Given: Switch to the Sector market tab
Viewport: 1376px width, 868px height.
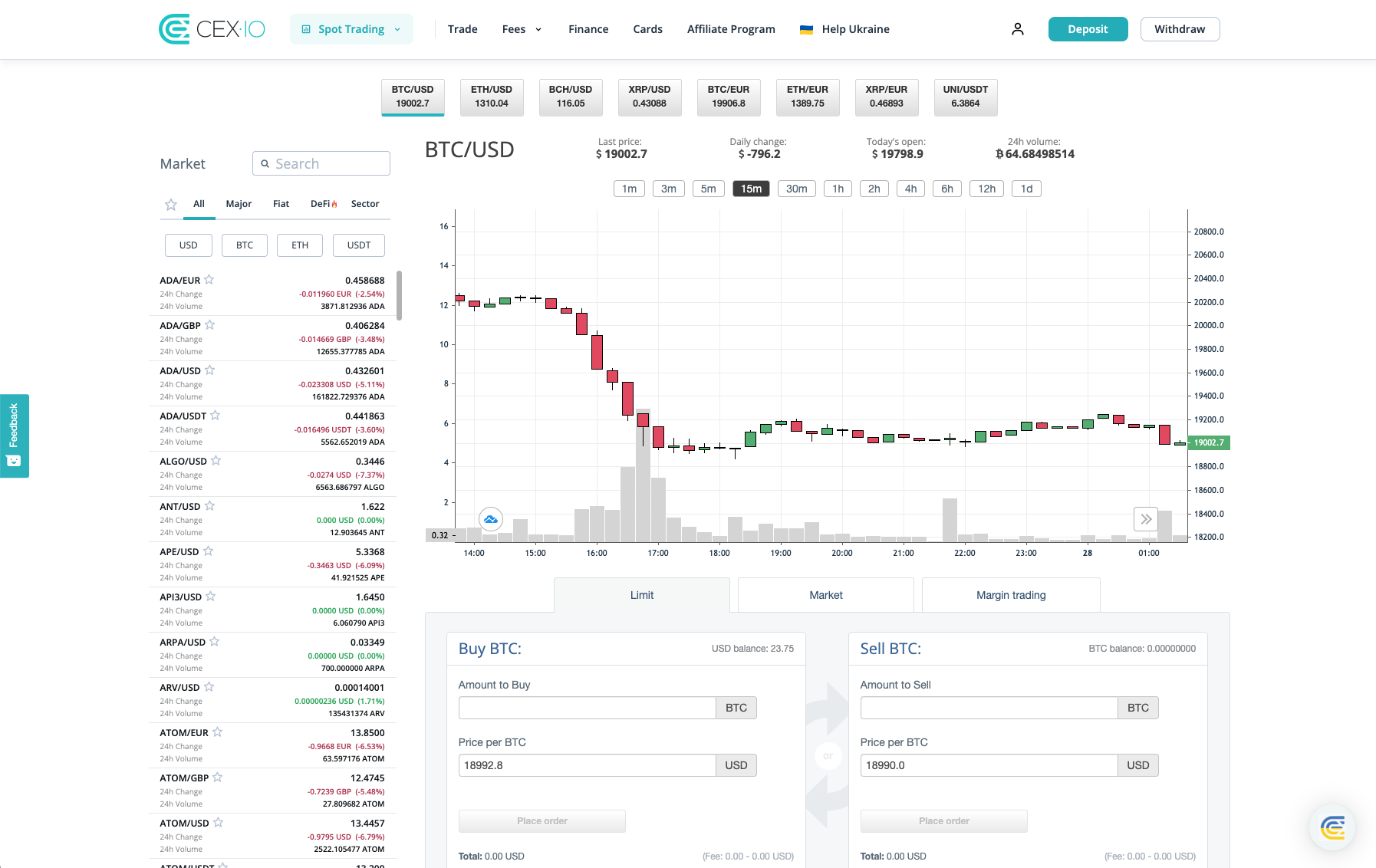Looking at the screenshot, I should coord(365,204).
